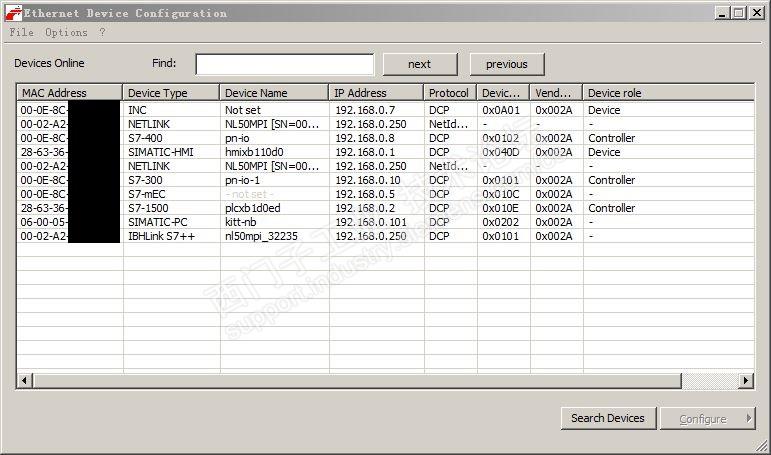The width and height of the screenshot is (771, 455).
Task: Click IP address 192.168.0.101
Action: pyautogui.click(x=371, y=222)
